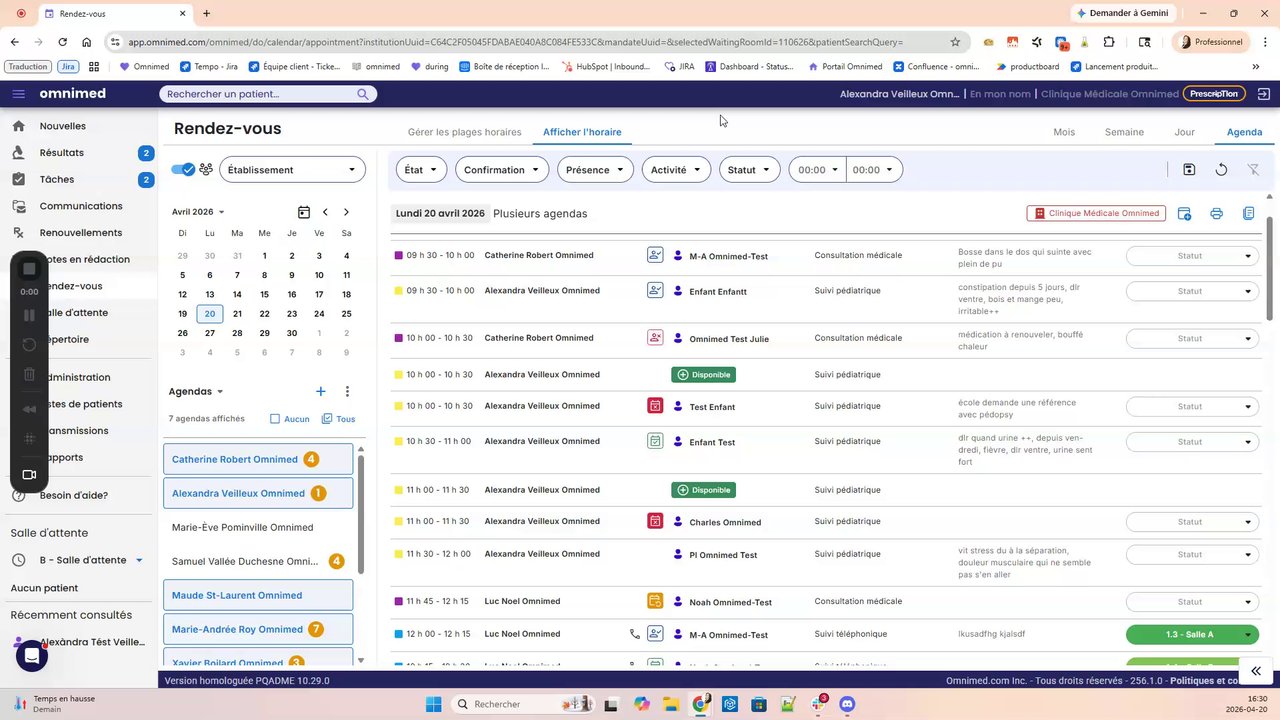
Task: Toggle Samuel Vallée Duchesne agenda on
Action: [258, 561]
